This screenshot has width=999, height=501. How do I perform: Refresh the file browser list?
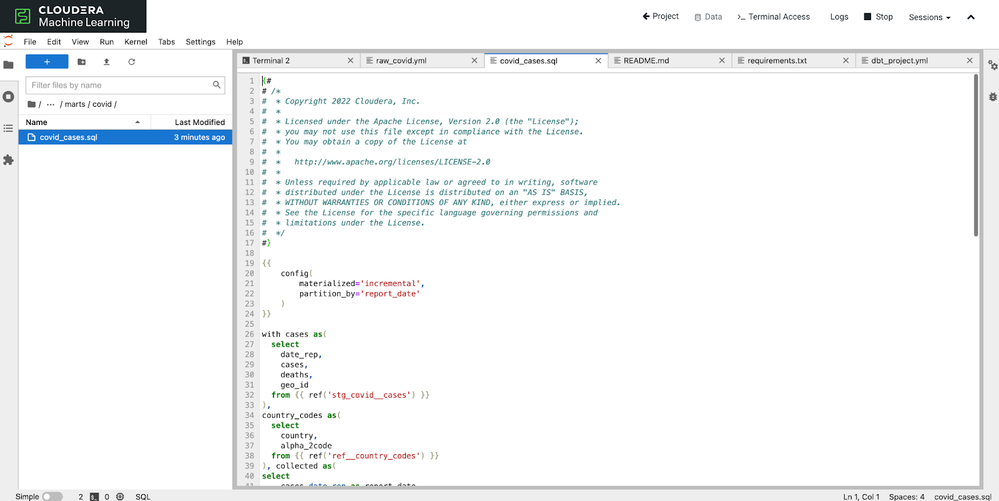(131, 62)
